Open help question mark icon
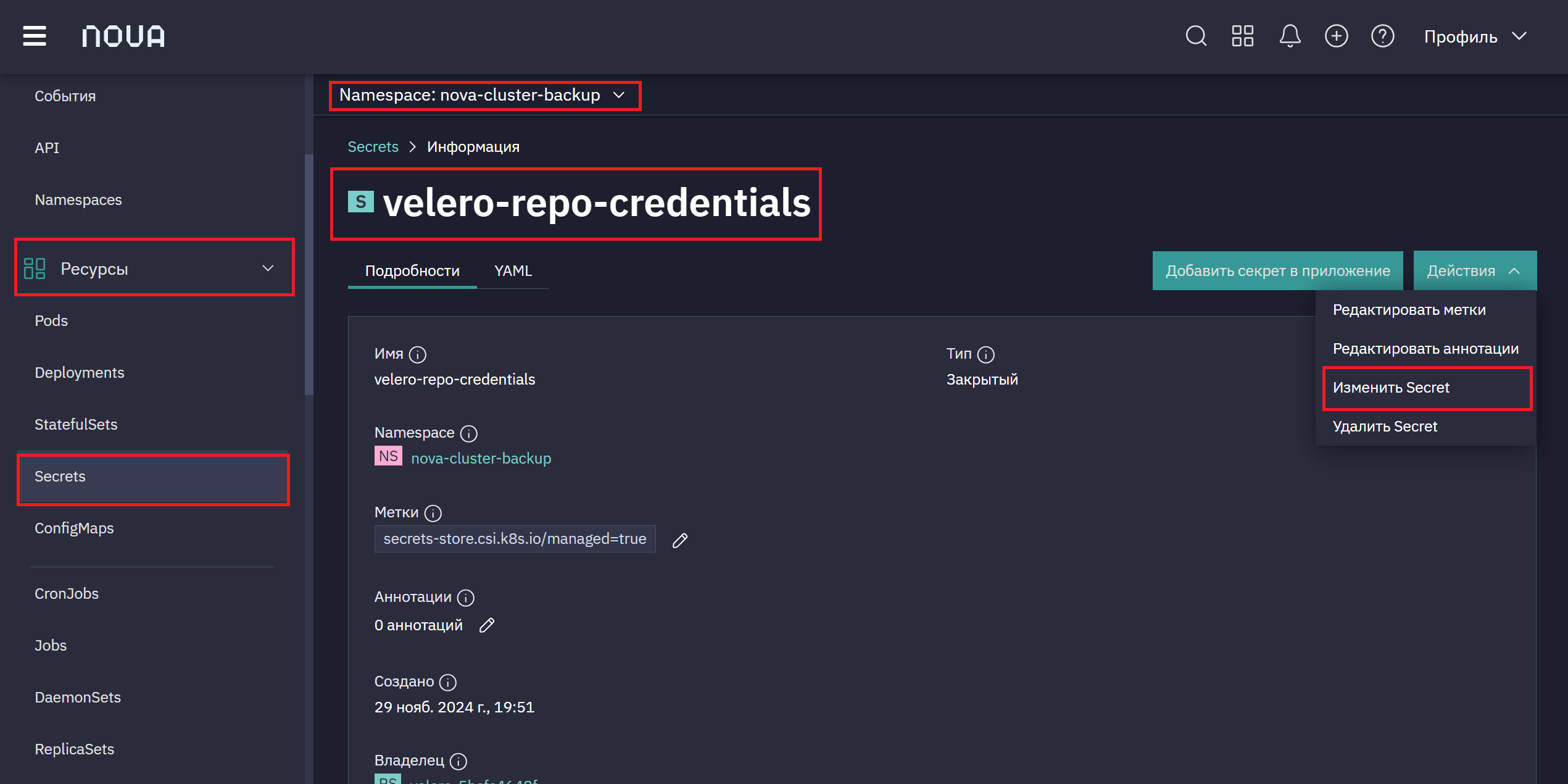The height and width of the screenshot is (784, 1568). coord(1383,36)
